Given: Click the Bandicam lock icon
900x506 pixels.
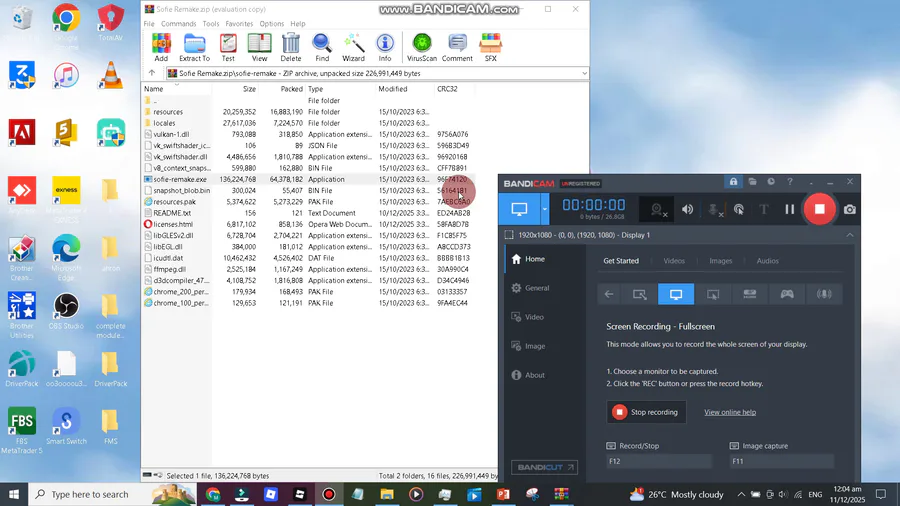Looking at the screenshot, I should pos(734,182).
